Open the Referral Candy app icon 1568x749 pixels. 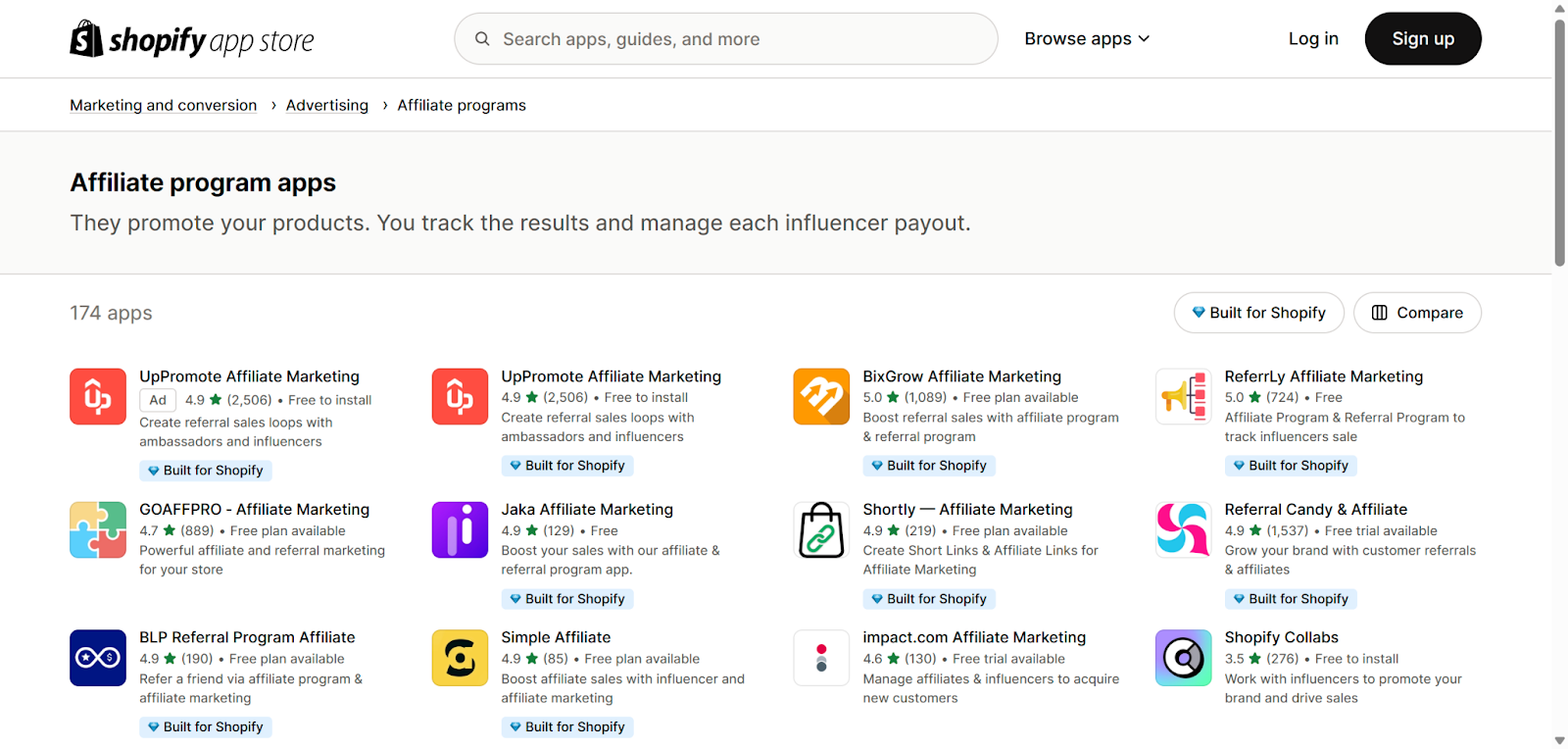(1183, 530)
